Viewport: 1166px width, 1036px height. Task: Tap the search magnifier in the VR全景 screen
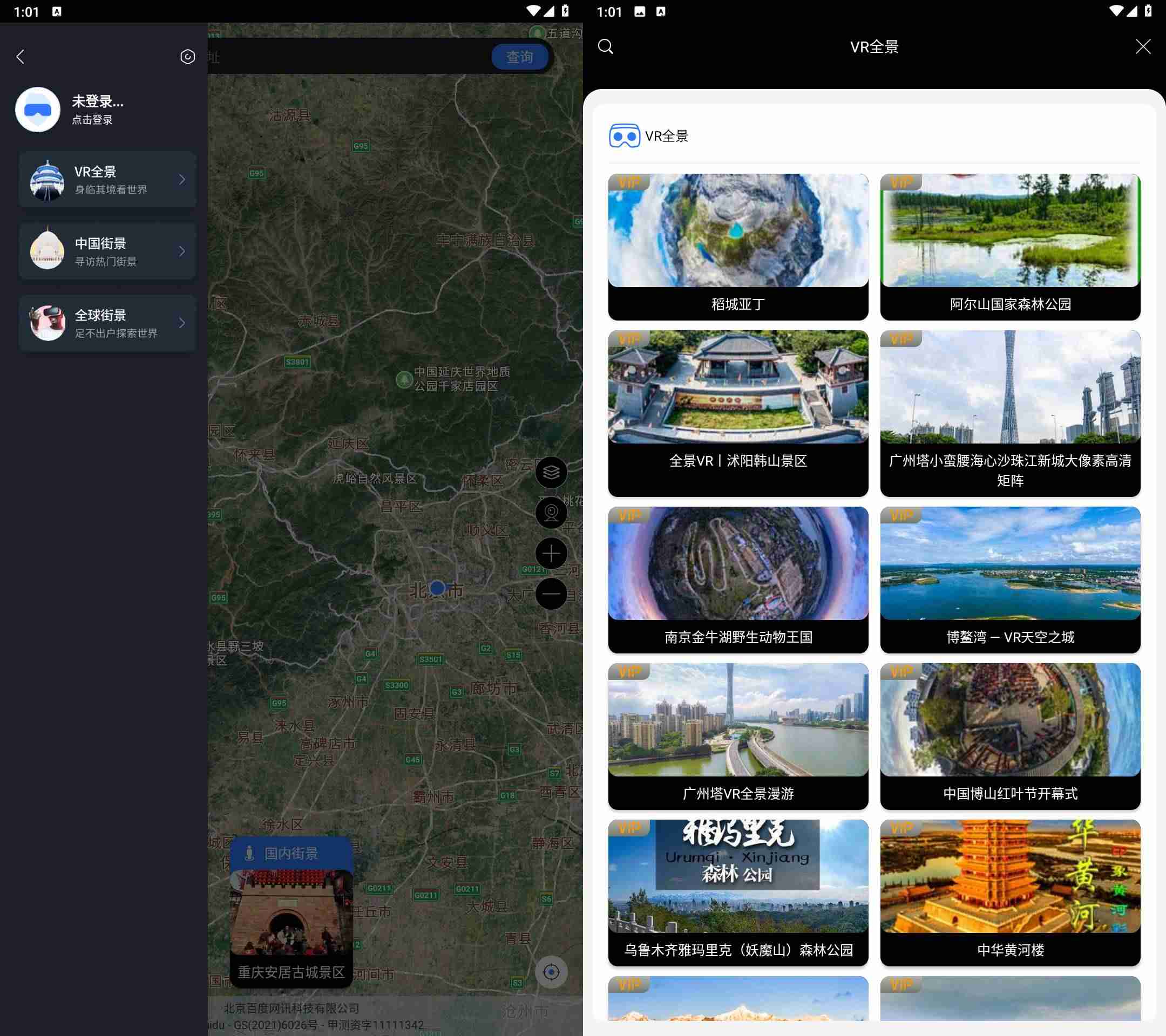coord(606,46)
